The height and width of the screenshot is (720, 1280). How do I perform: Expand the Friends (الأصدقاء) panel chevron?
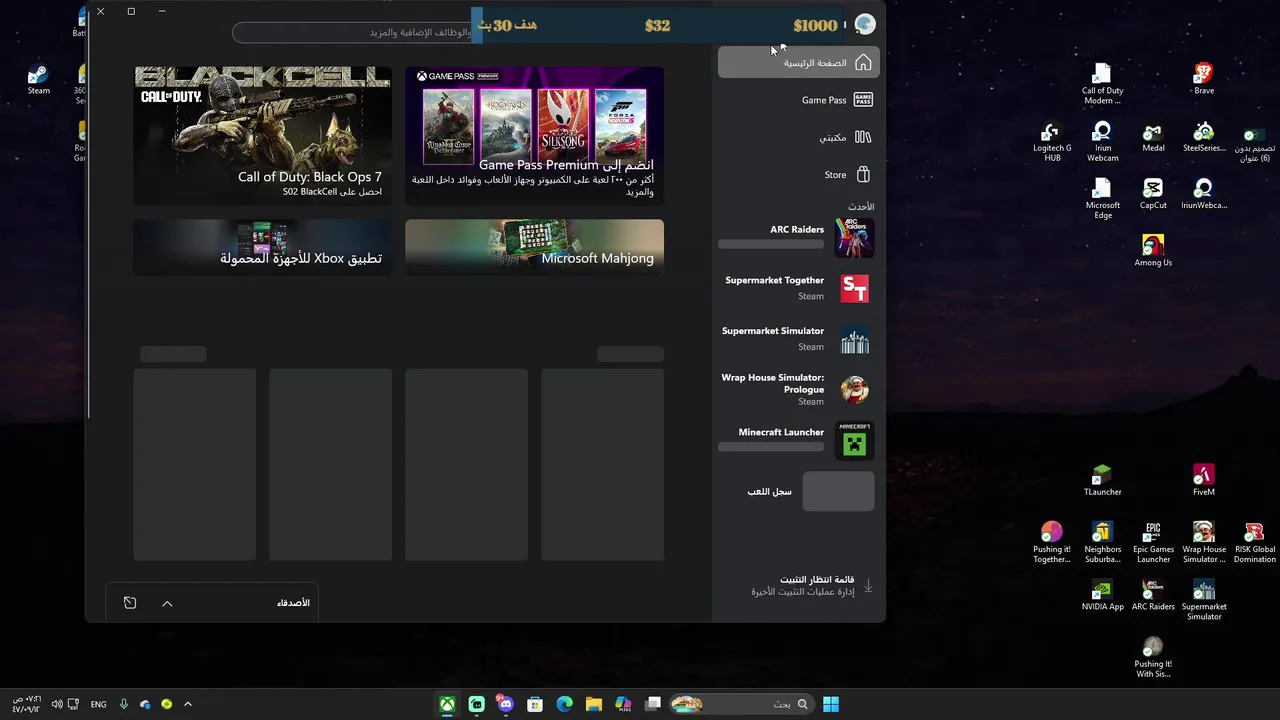pyautogui.click(x=167, y=603)
